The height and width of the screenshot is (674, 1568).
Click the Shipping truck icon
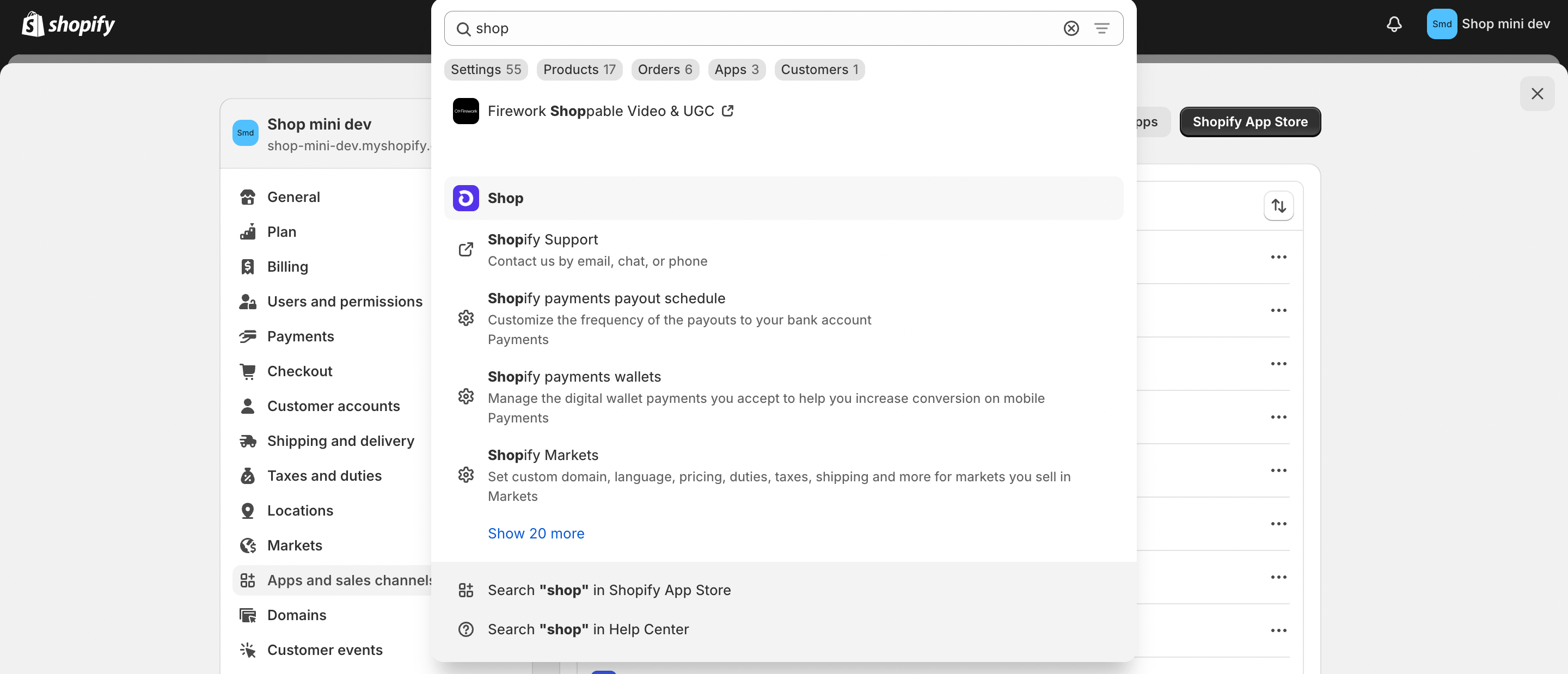click(x=248, y=442)
